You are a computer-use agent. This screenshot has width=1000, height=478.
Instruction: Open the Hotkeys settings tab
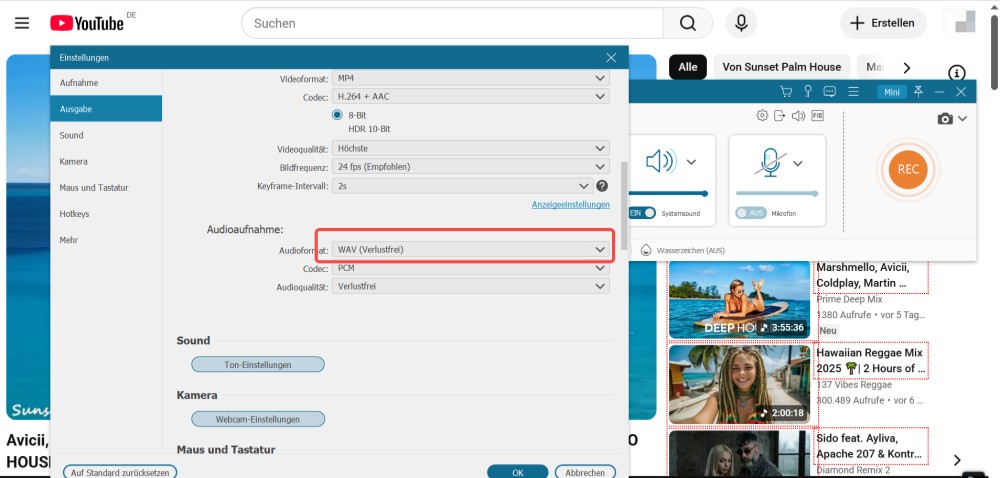coord(106,214)
